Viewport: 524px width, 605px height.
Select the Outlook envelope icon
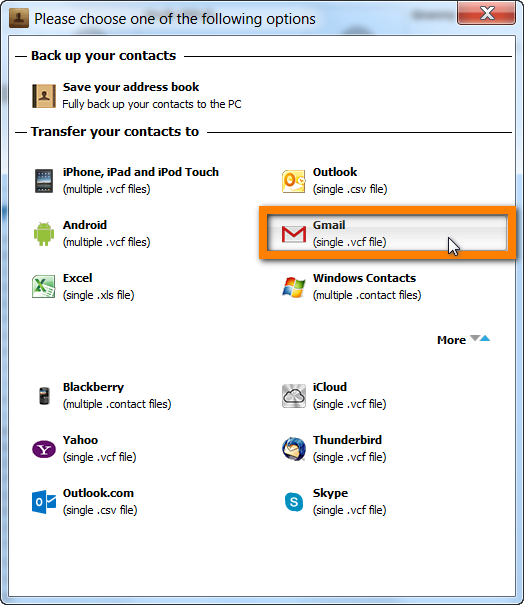point(294,181)
